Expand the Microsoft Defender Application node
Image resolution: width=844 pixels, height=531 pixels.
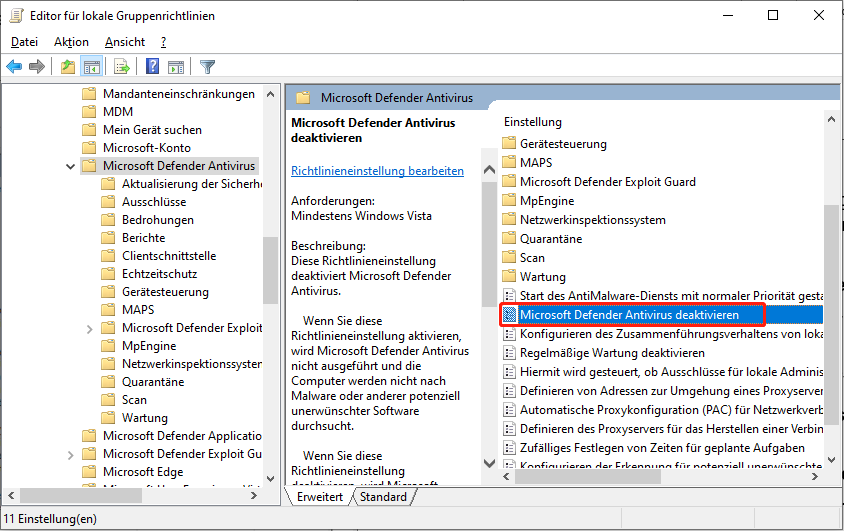pyautogui.click(x=69, y=436)
